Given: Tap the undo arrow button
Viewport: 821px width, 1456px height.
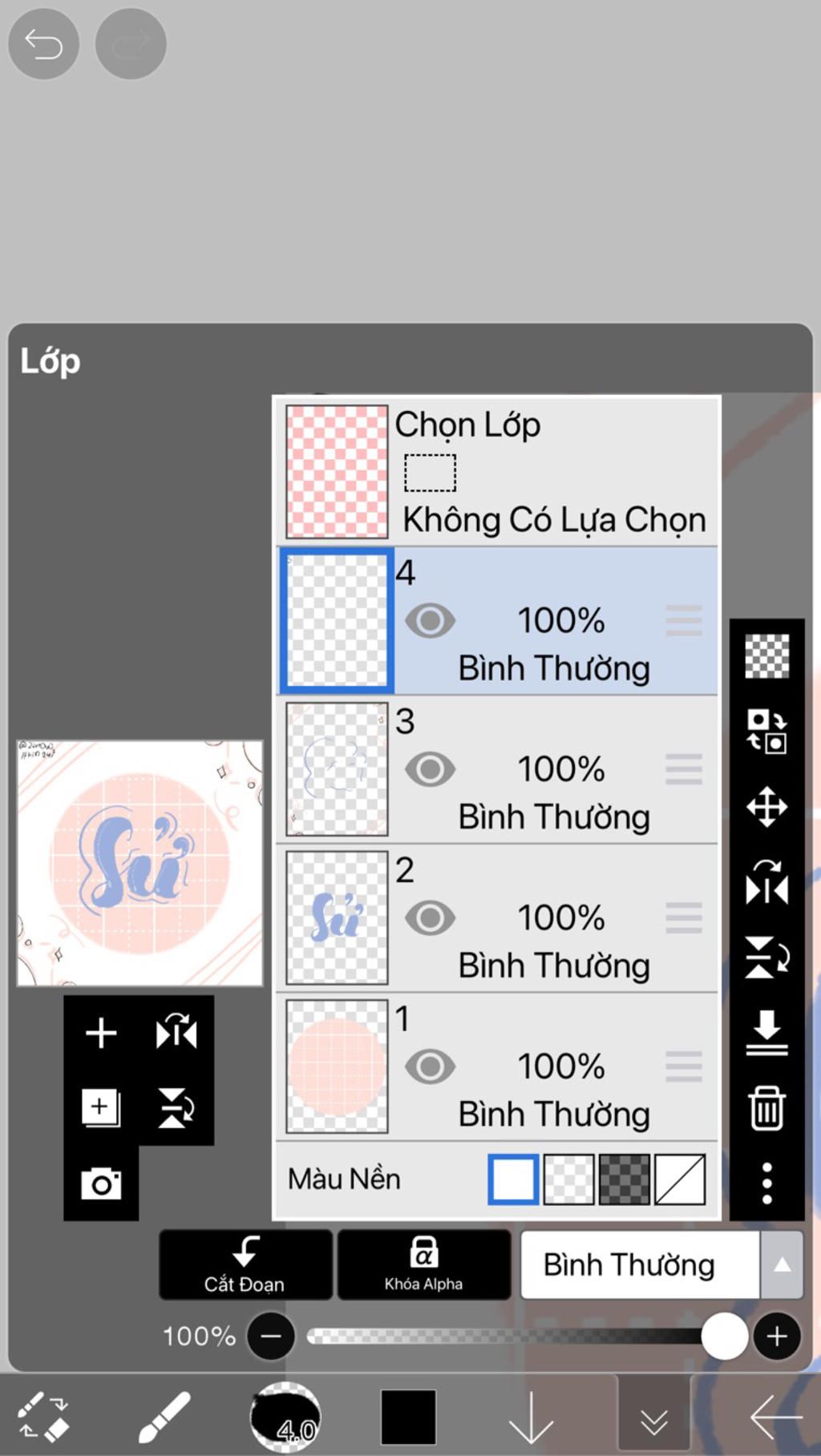Looking at the screenshot, I should (x=43, y=43).
